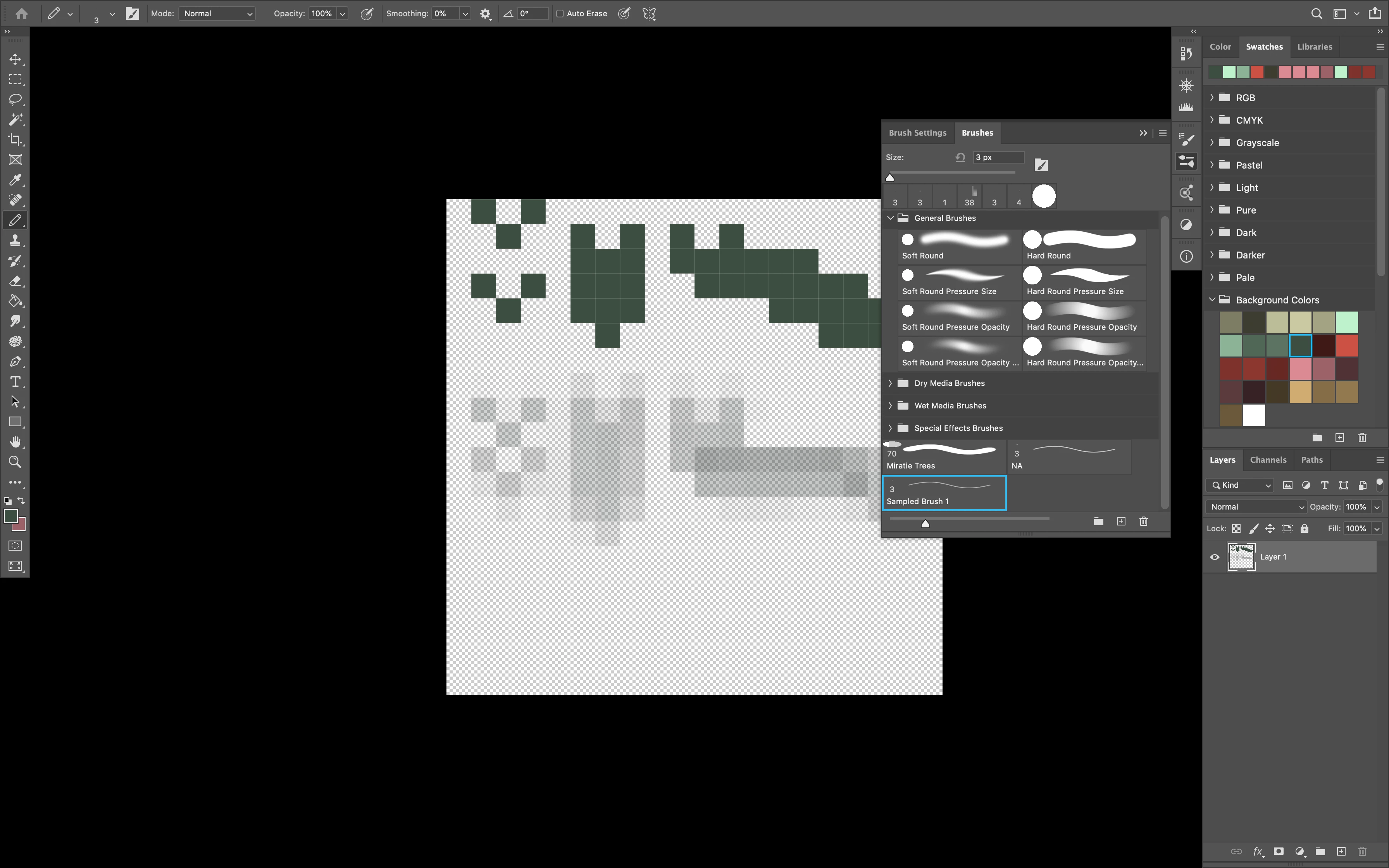
Task: Select the Type tool
Action: (x=16, y=382)
